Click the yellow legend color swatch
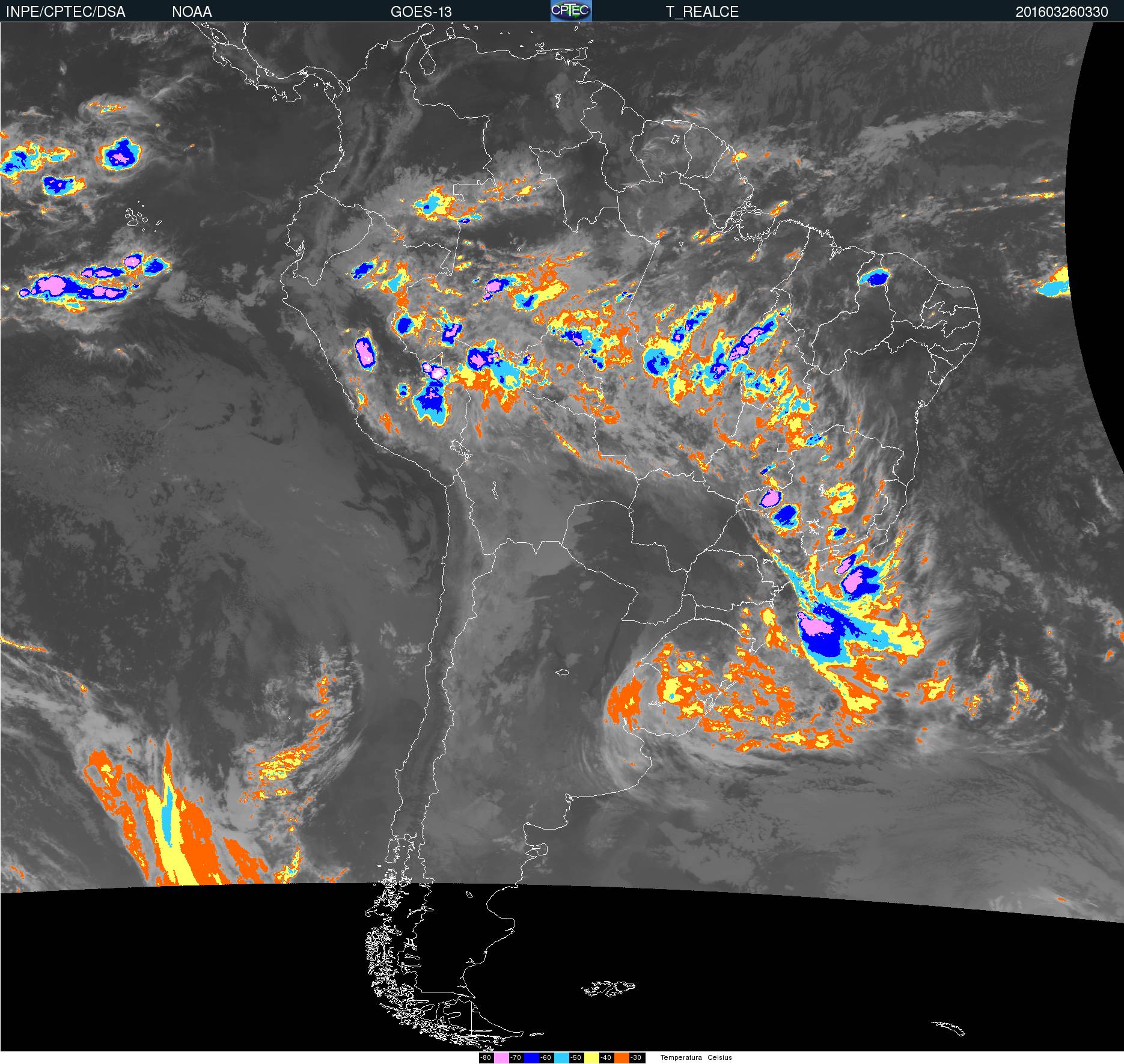1124x1064 pixels. click(x=591, y=1057)
